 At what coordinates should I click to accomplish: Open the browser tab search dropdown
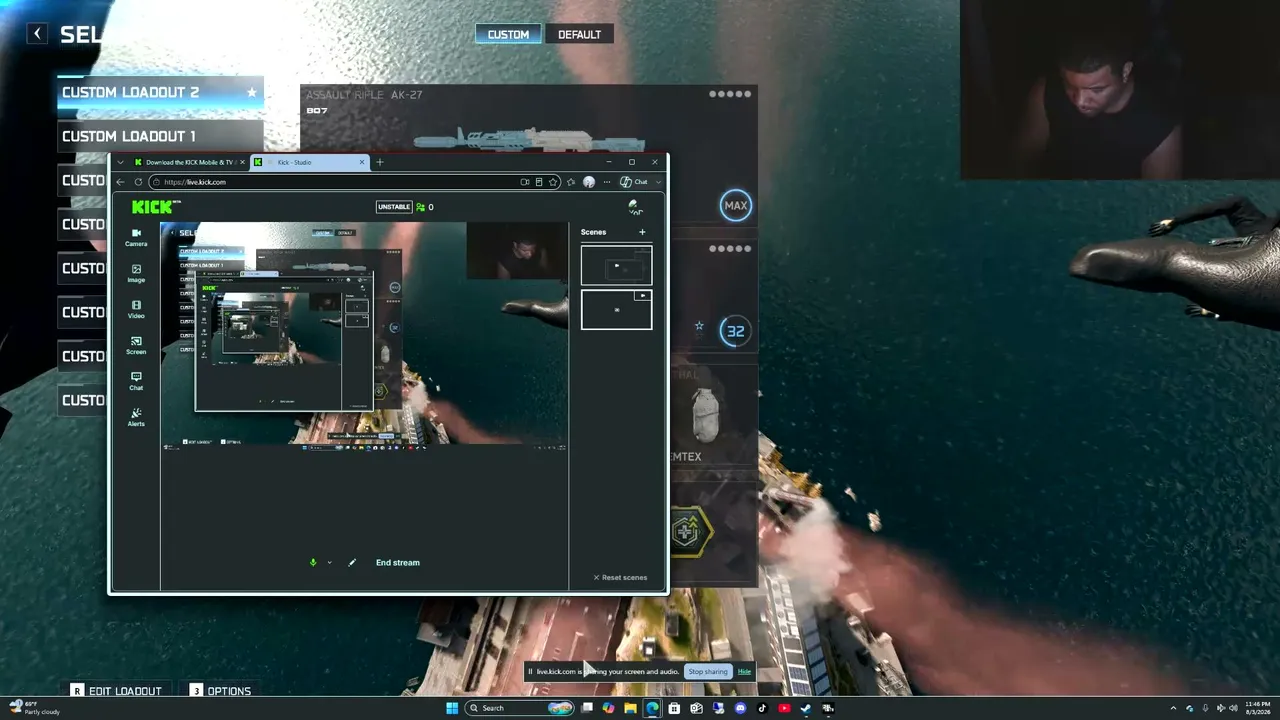121,162
